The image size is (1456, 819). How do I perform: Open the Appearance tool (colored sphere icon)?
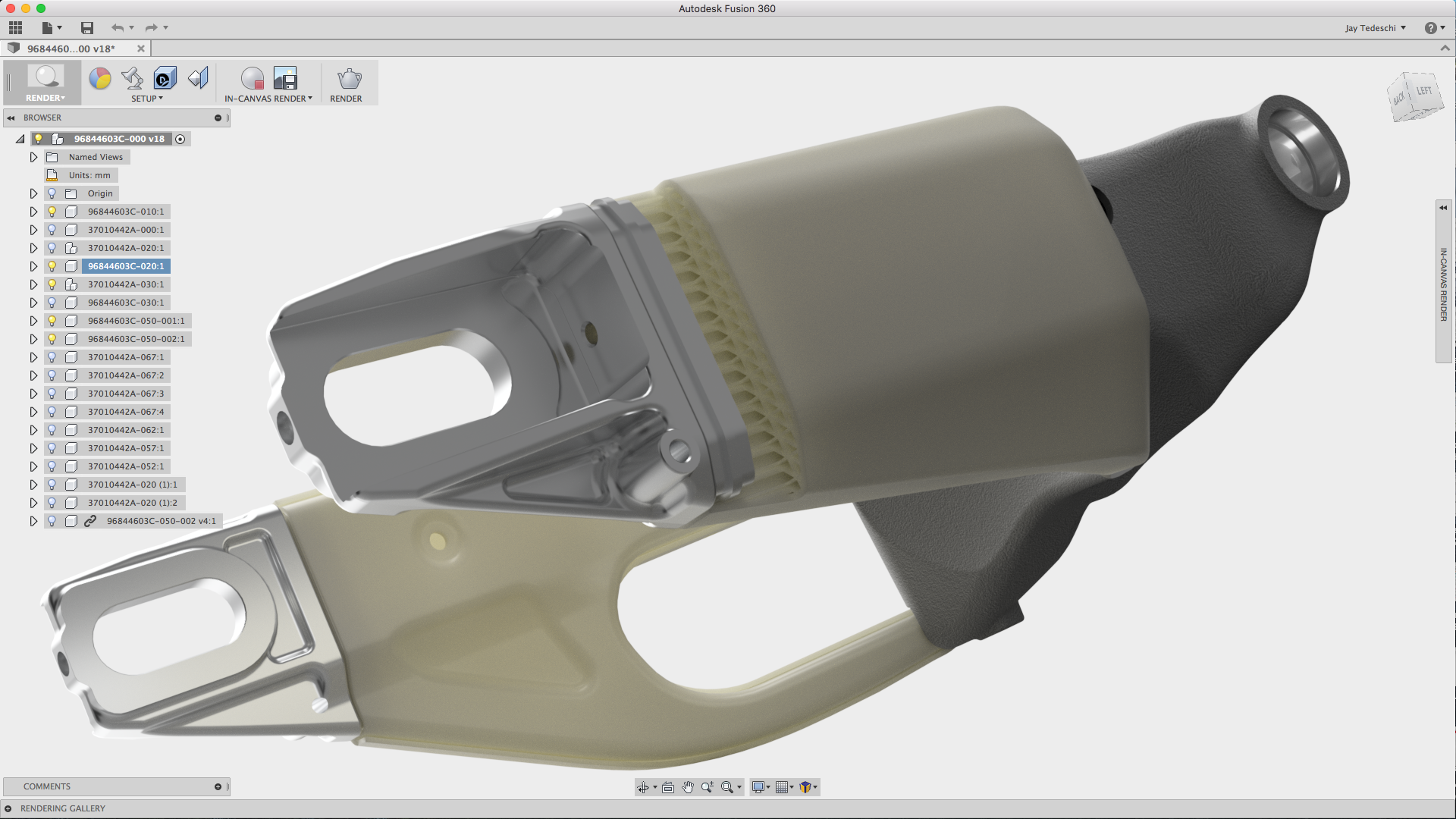(x=100, y=78)
